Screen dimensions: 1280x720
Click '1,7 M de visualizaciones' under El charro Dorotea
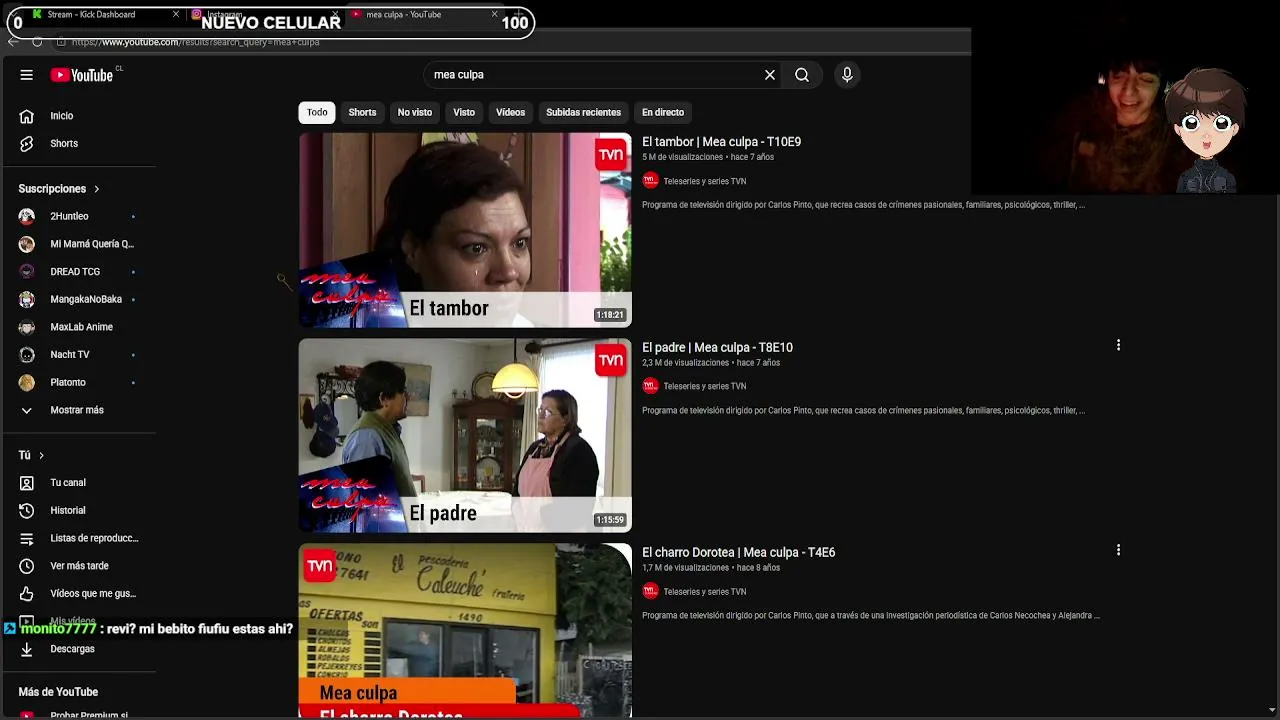685,567
